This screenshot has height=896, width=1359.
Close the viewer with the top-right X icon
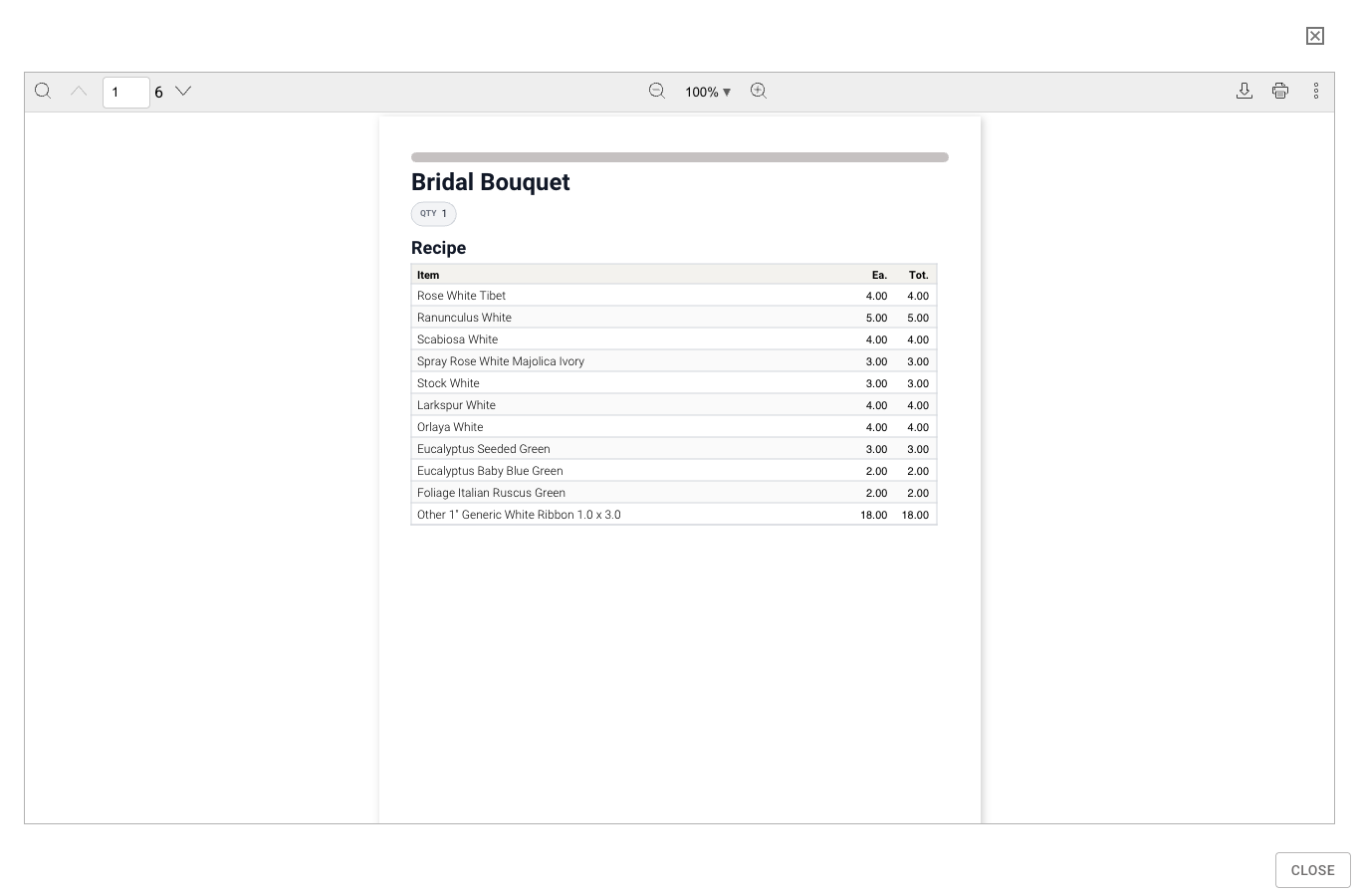[1315, 36]
